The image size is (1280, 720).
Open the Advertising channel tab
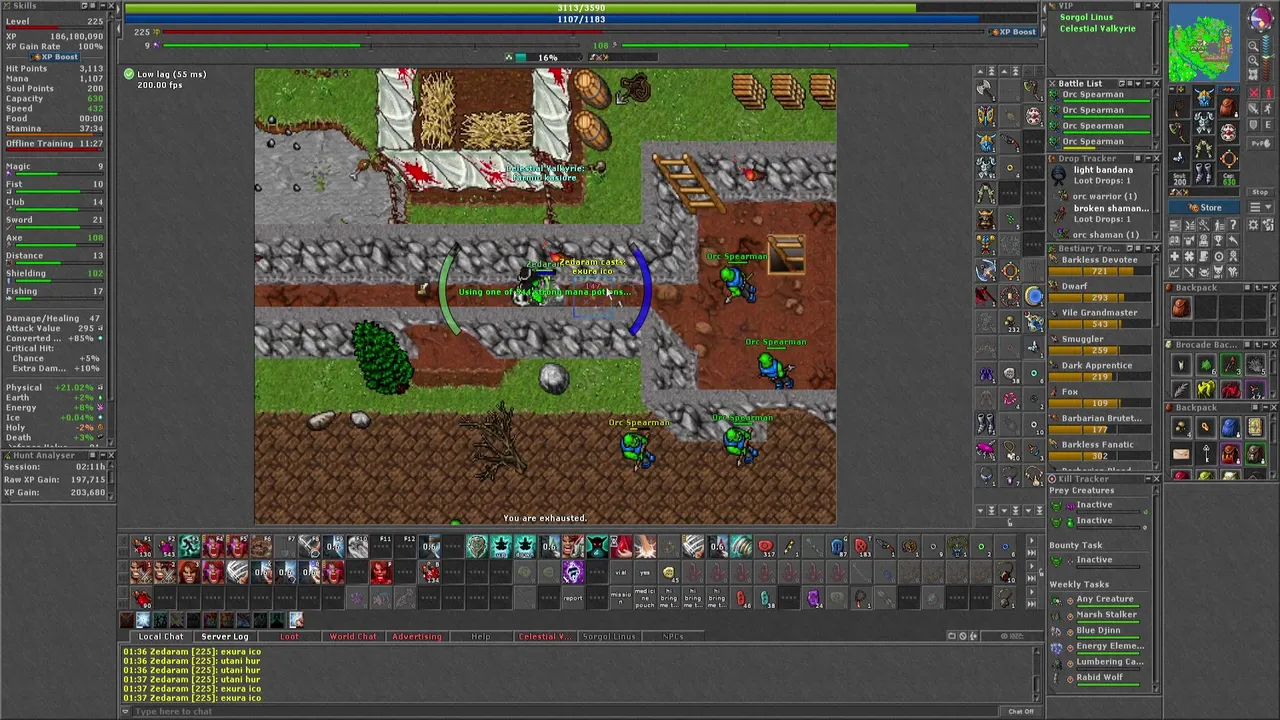click(x=417, y=636)
